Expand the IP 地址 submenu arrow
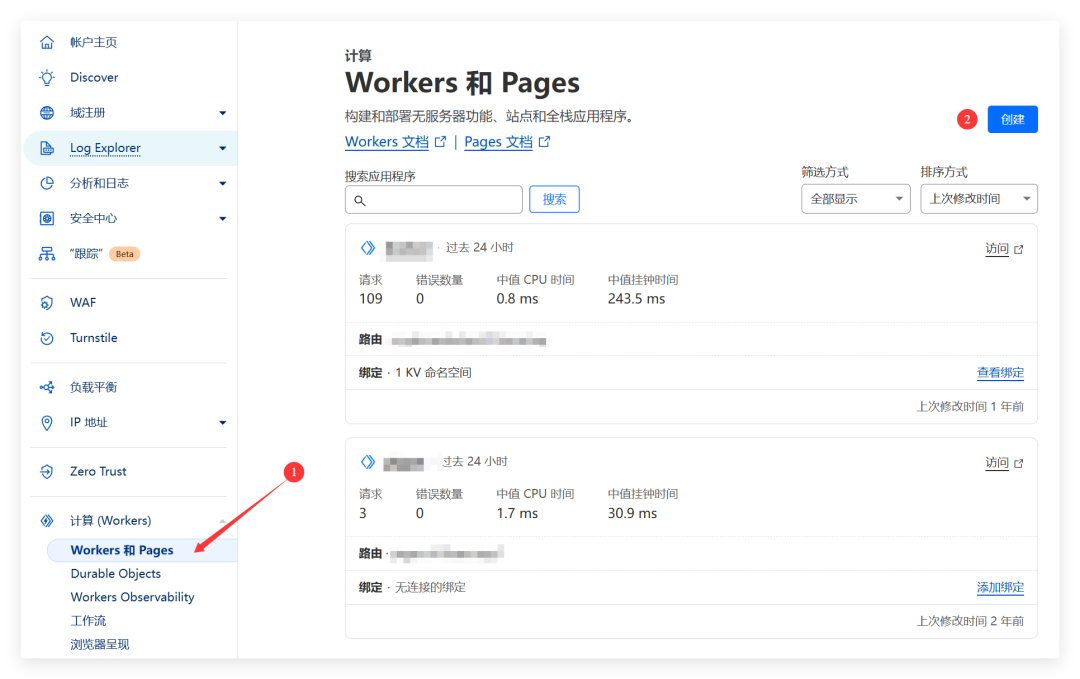 pos(222,423)
